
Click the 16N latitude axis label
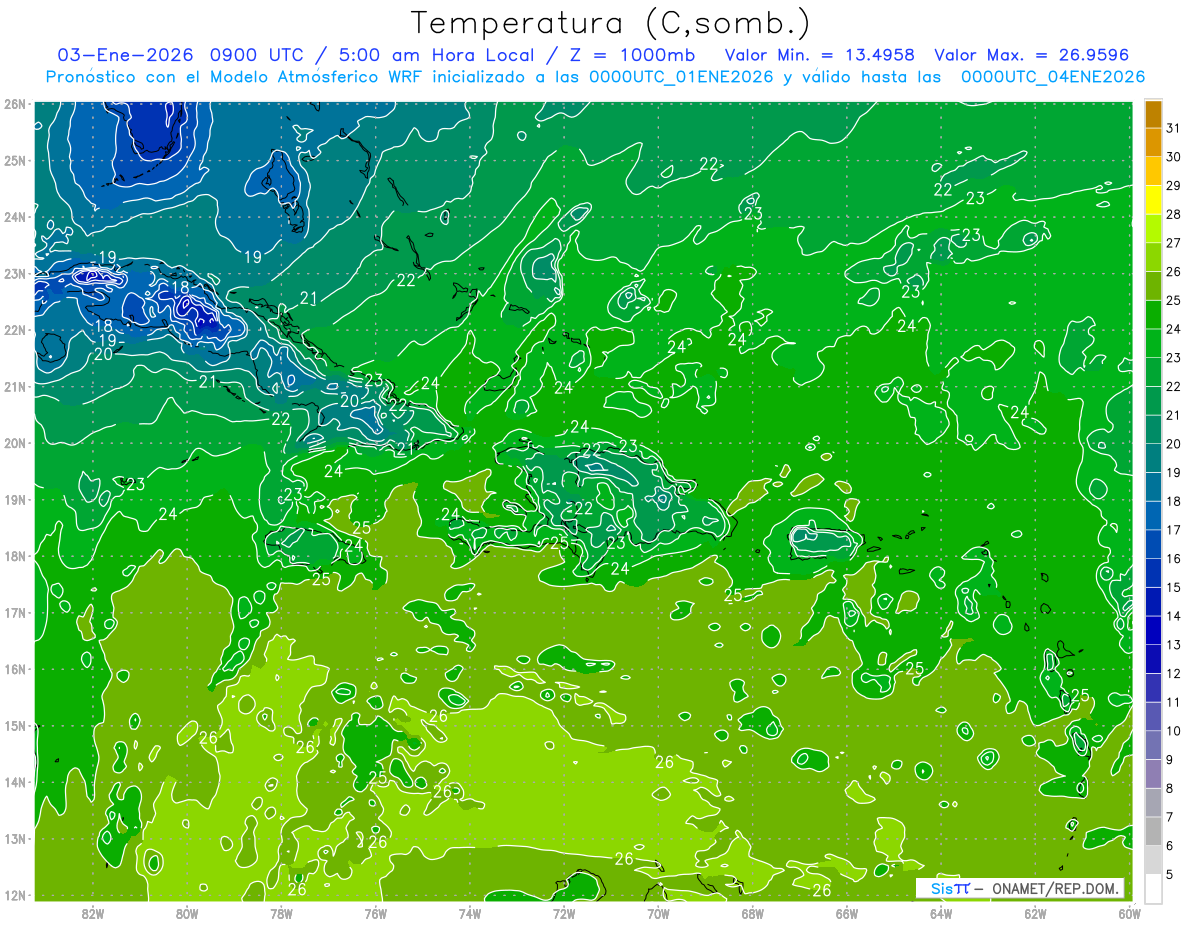point(14,669)
